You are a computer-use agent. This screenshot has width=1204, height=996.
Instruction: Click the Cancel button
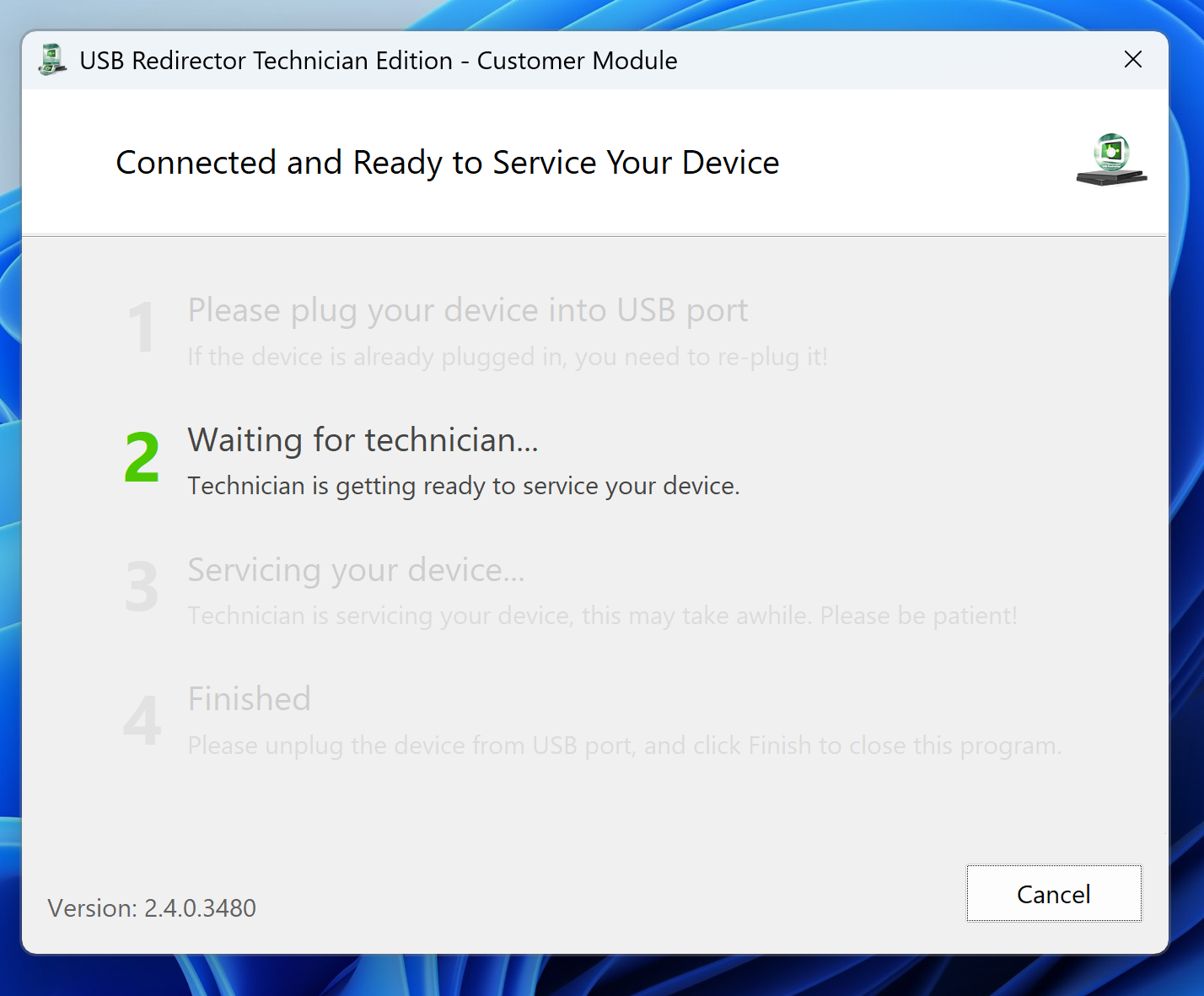1054,893
